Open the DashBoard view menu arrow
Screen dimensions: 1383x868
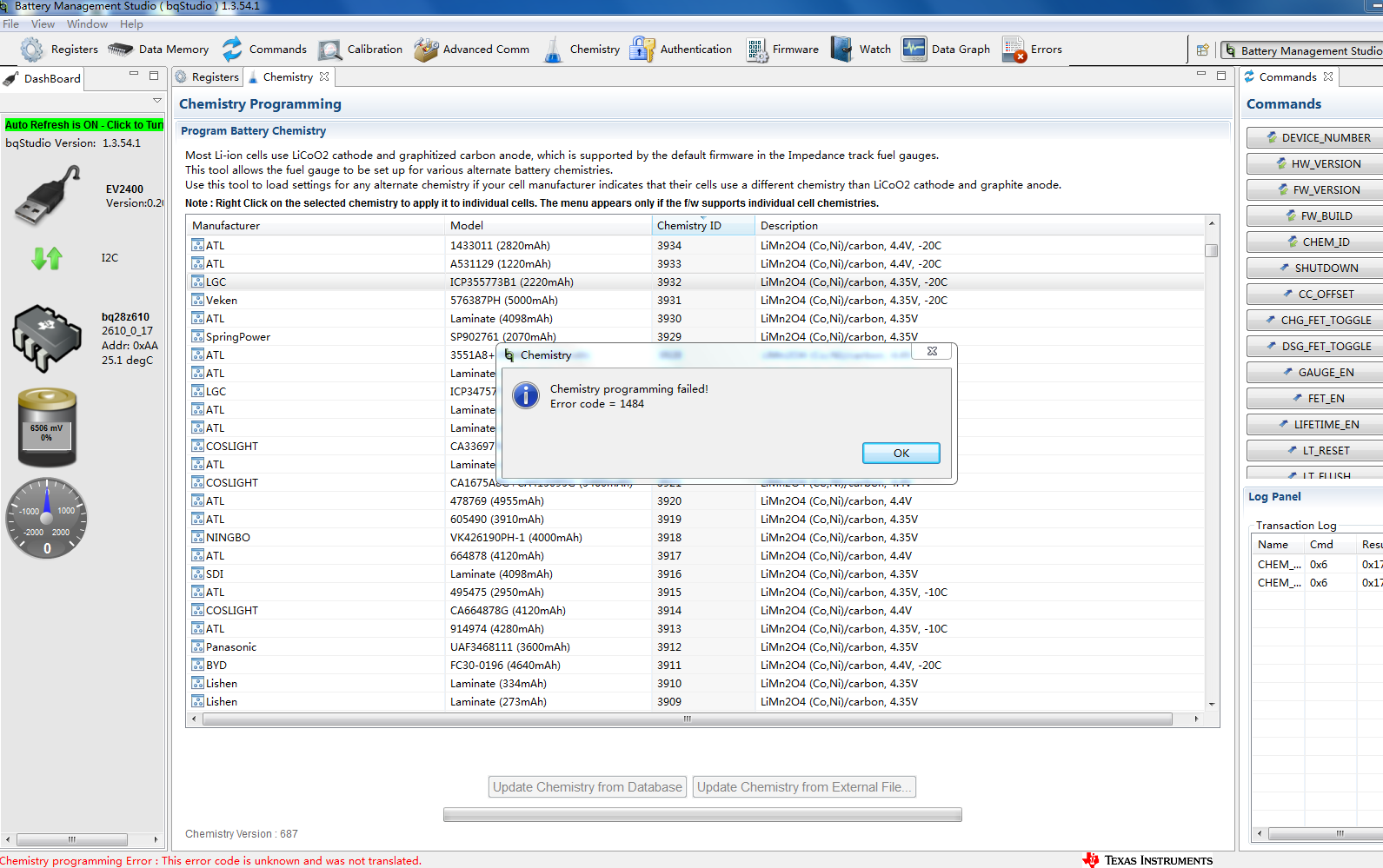157,101
